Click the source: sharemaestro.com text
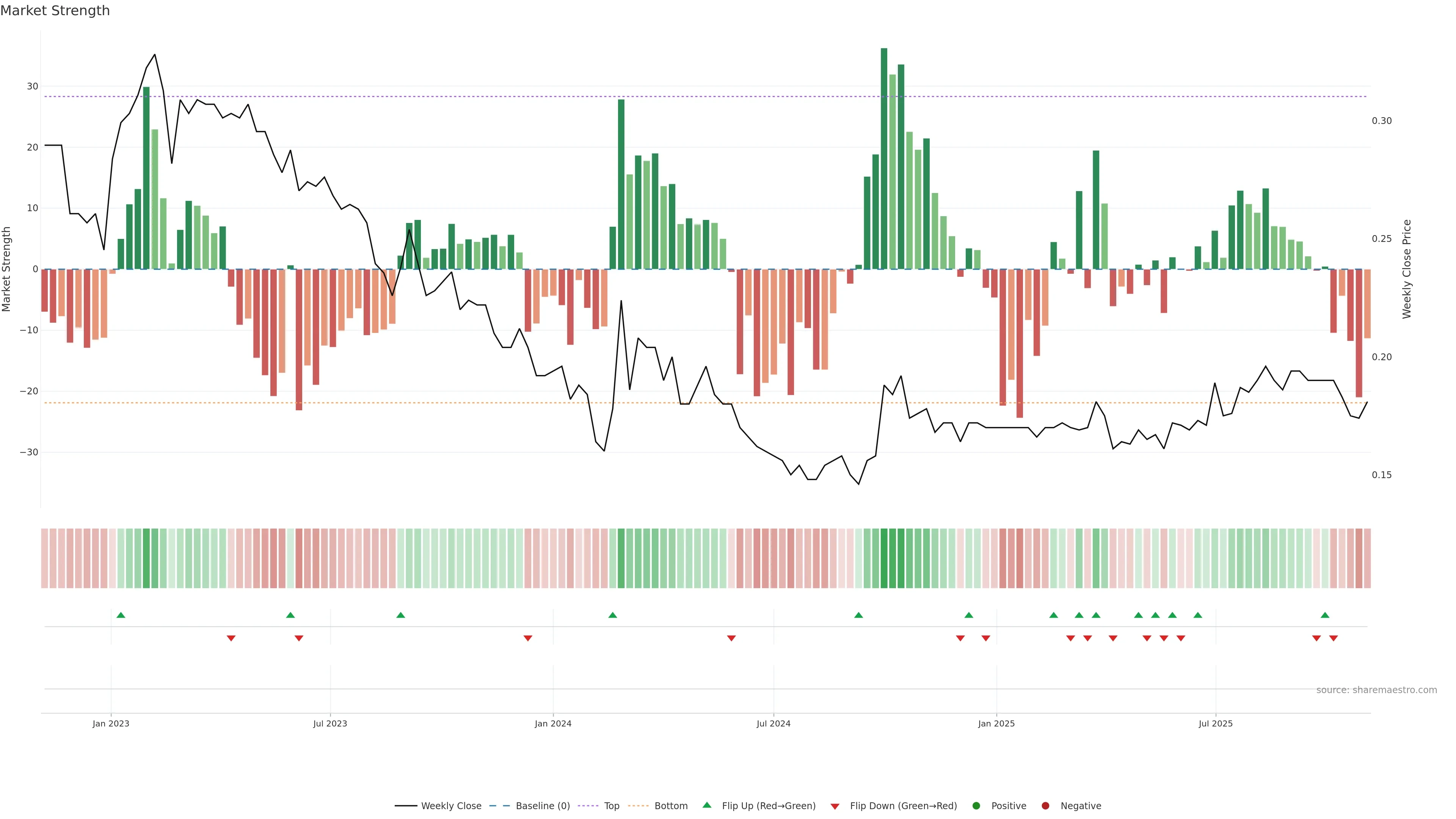1456x819 pixels. coord(1376,690)
